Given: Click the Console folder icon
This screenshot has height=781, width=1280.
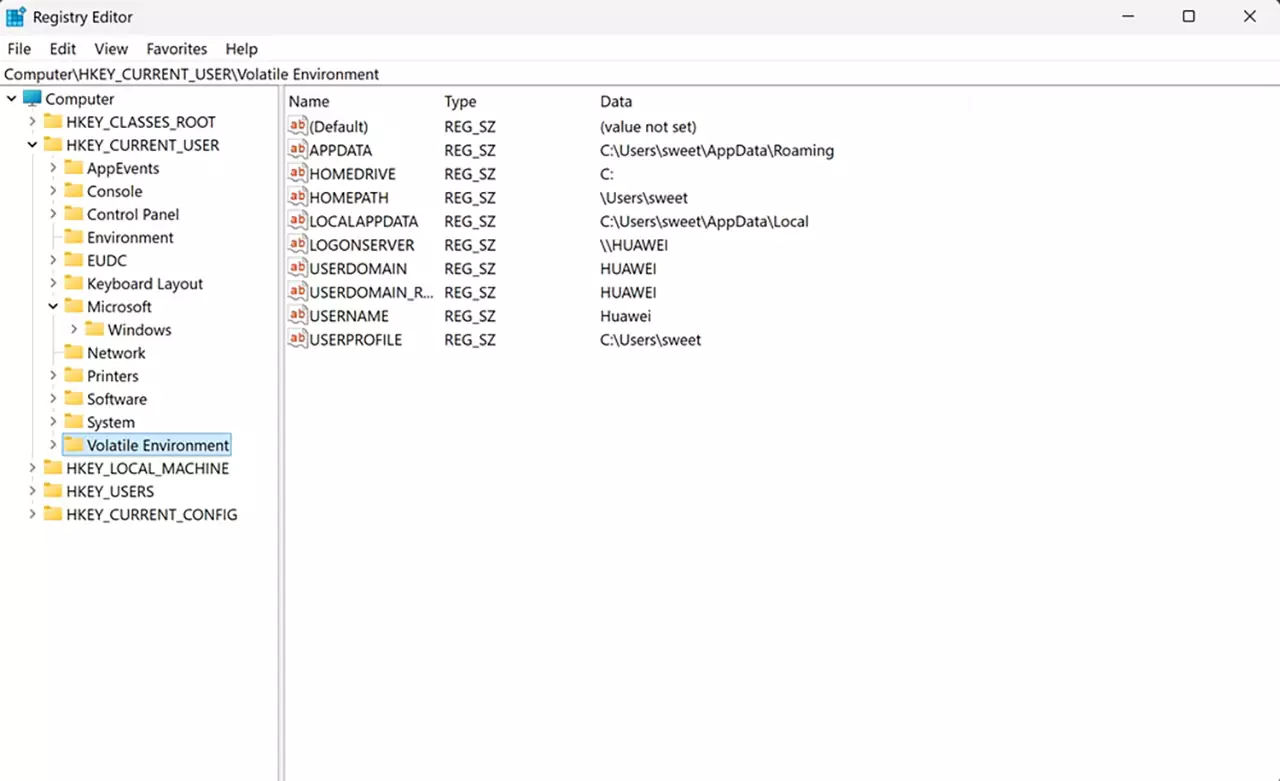Looking at the screenshot, I should (73, 191).
